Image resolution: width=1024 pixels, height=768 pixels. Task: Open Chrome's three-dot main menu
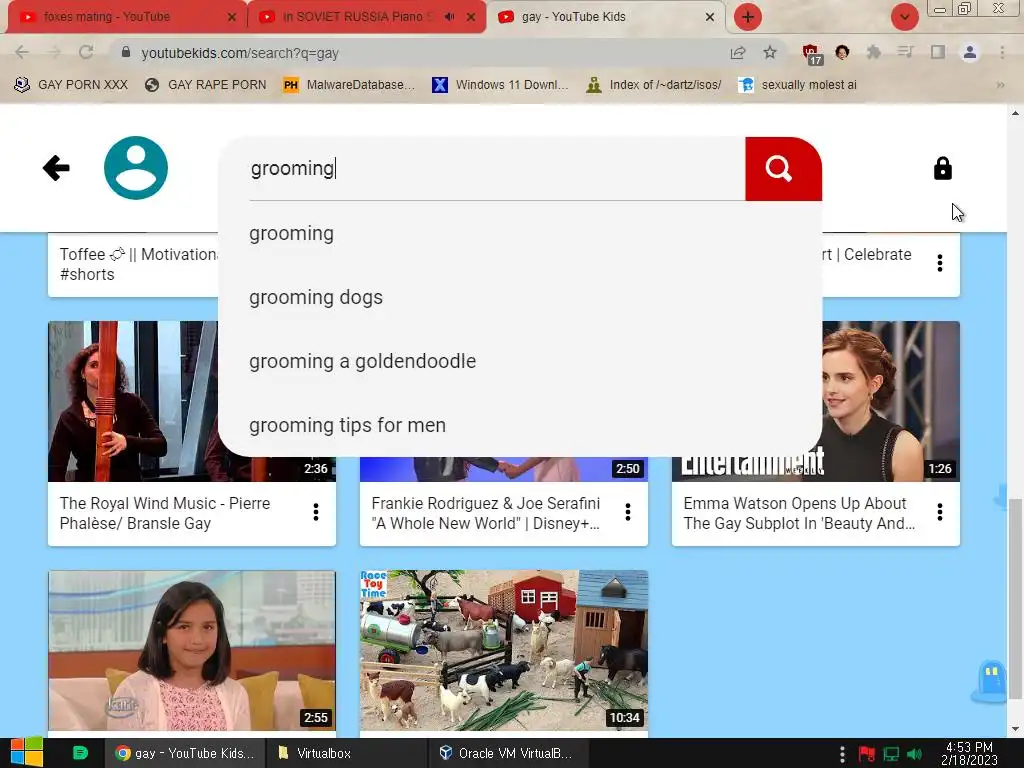point(1002,52)
